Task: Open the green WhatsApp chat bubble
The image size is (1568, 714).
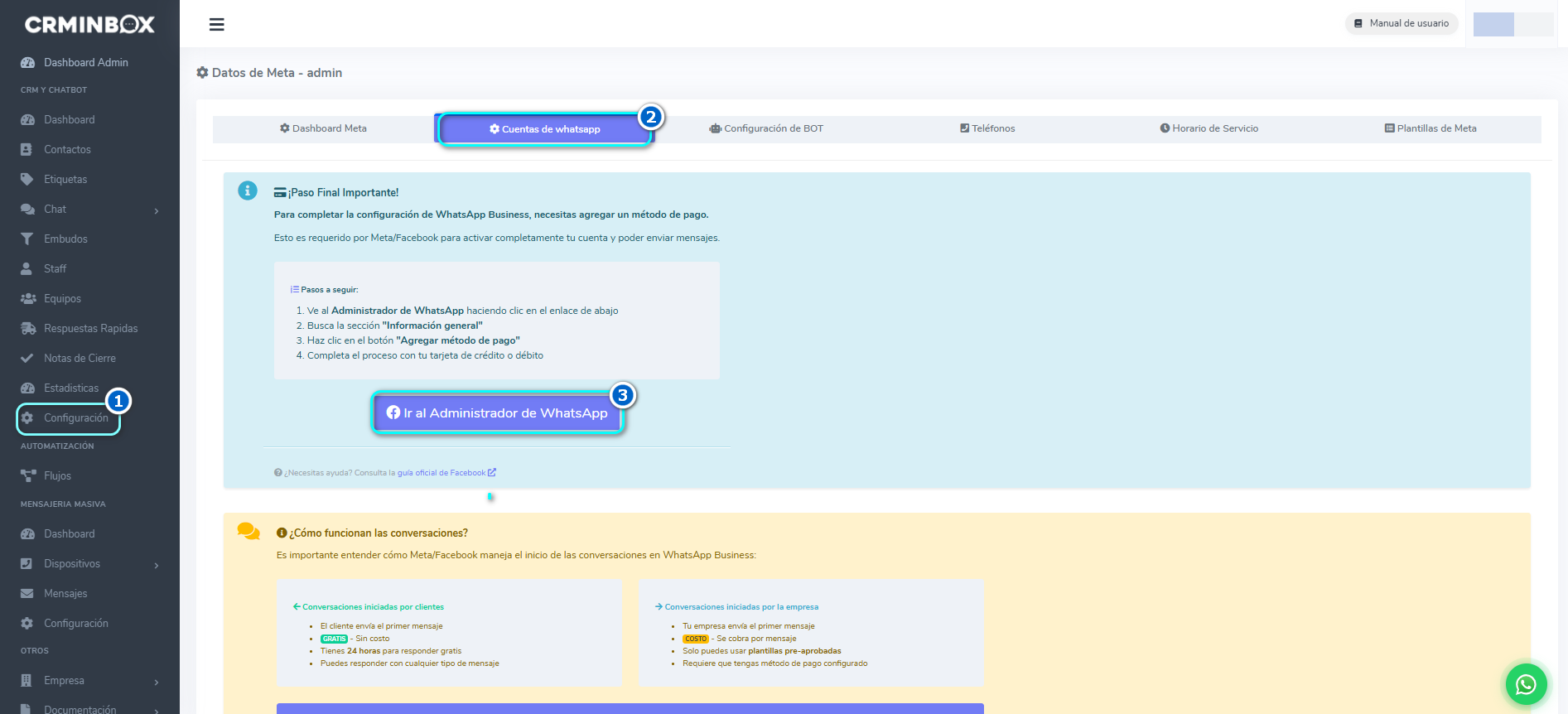Action: [1526, 684]
